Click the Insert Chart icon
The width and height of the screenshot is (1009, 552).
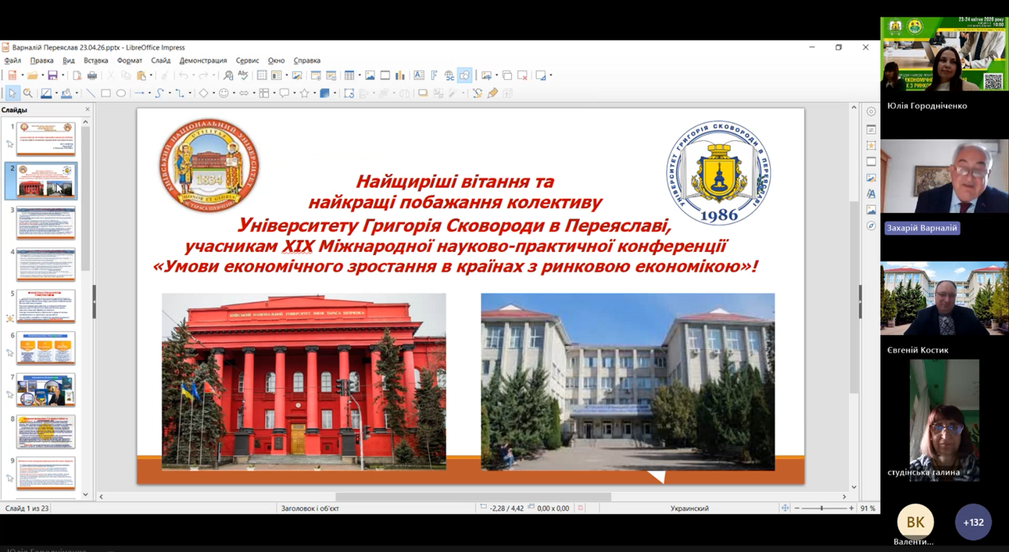click(x=400, y=75)
